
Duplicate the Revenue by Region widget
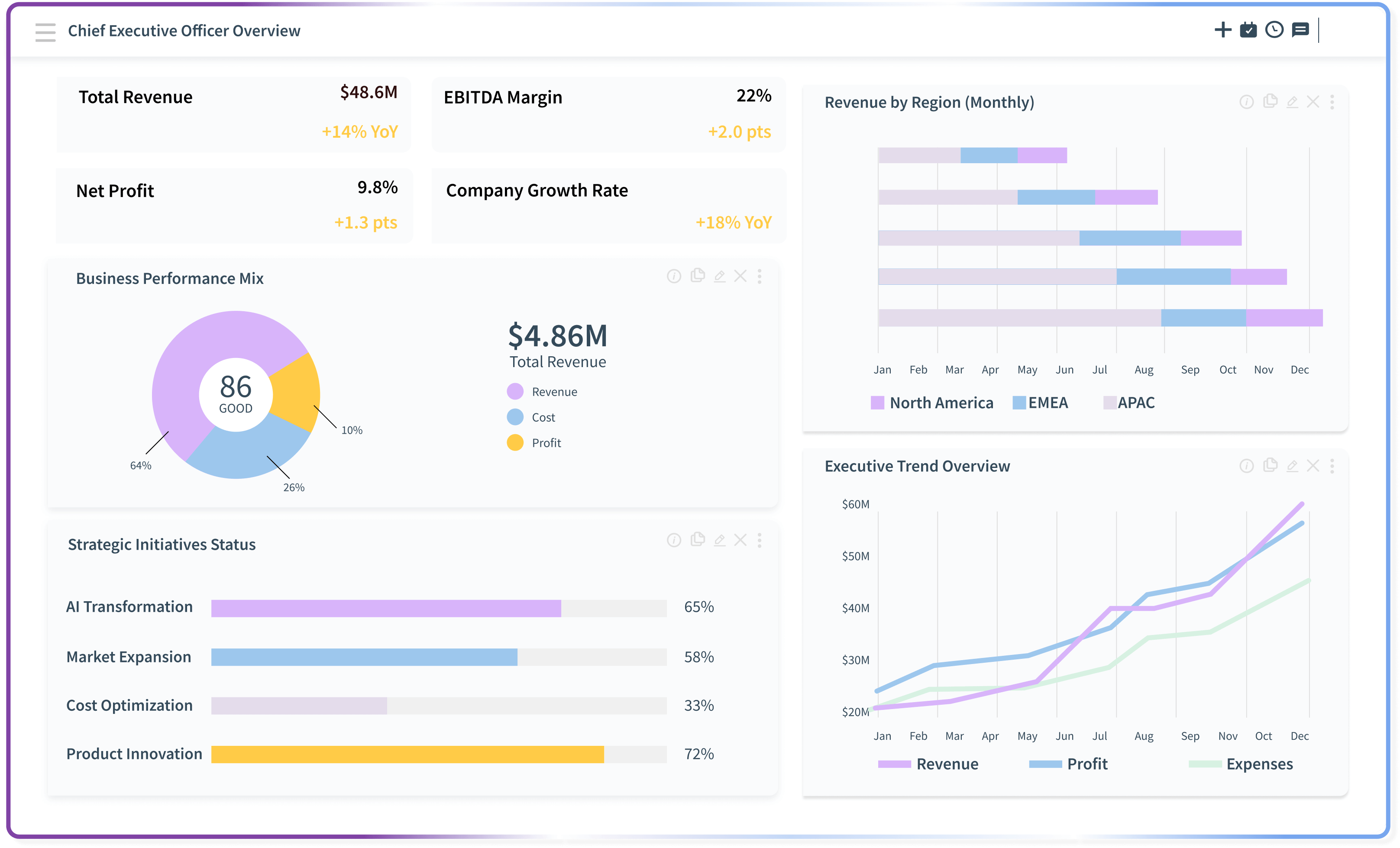click(x=1270, y=102)
